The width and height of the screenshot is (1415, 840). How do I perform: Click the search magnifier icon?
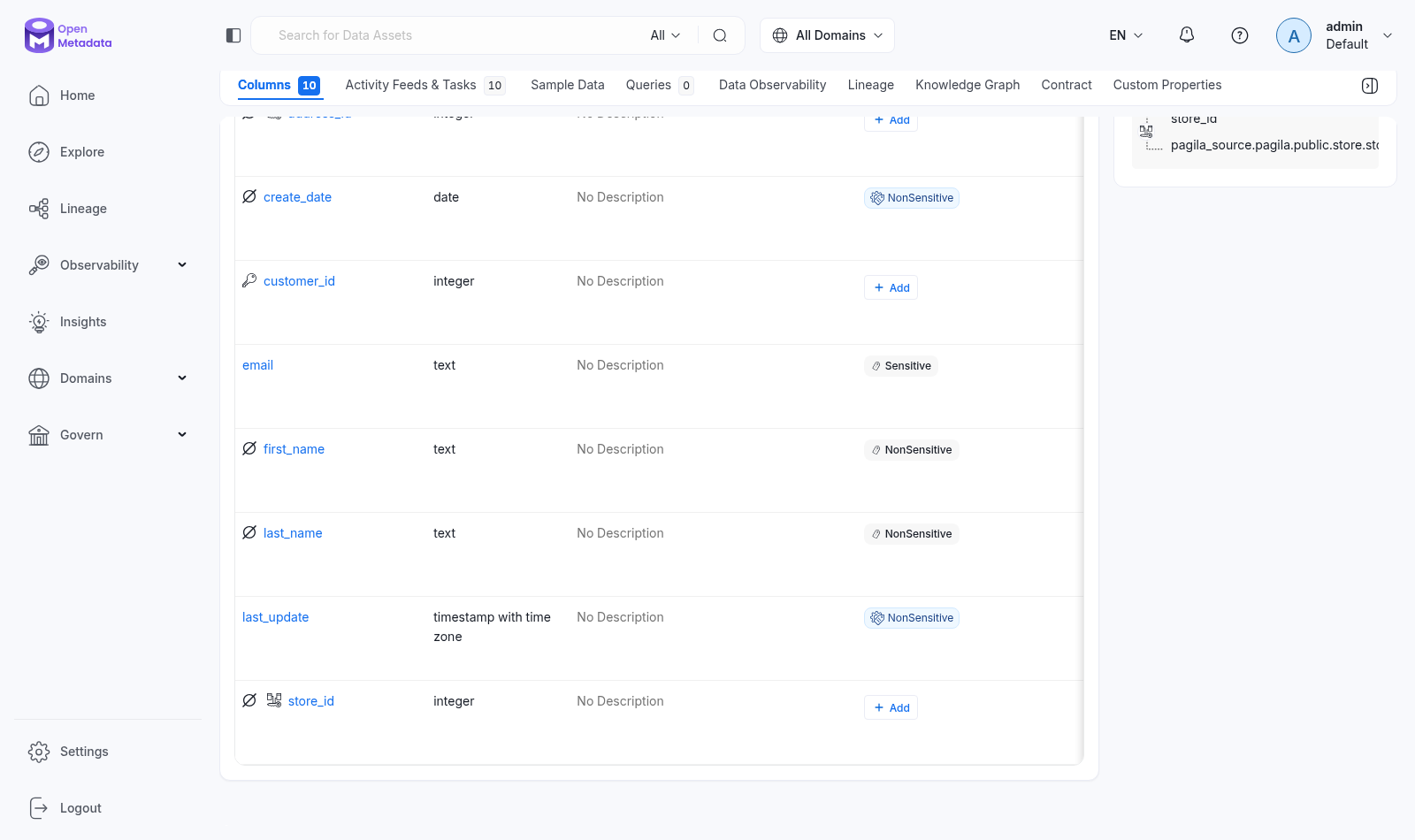(x=720, y=35)
